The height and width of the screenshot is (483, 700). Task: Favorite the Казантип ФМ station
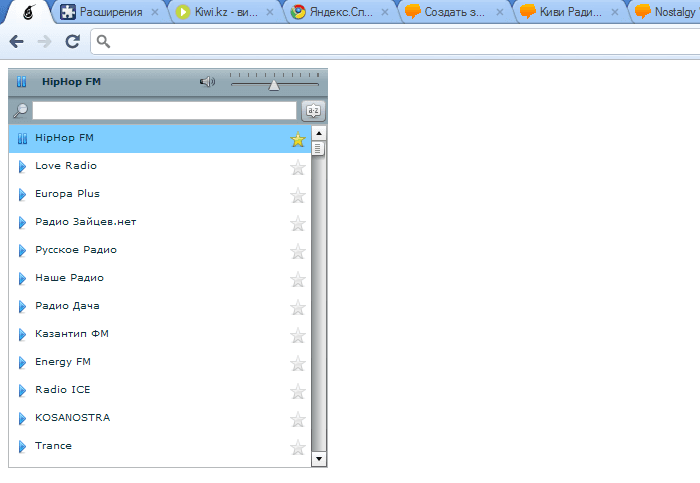coord(297,336)
